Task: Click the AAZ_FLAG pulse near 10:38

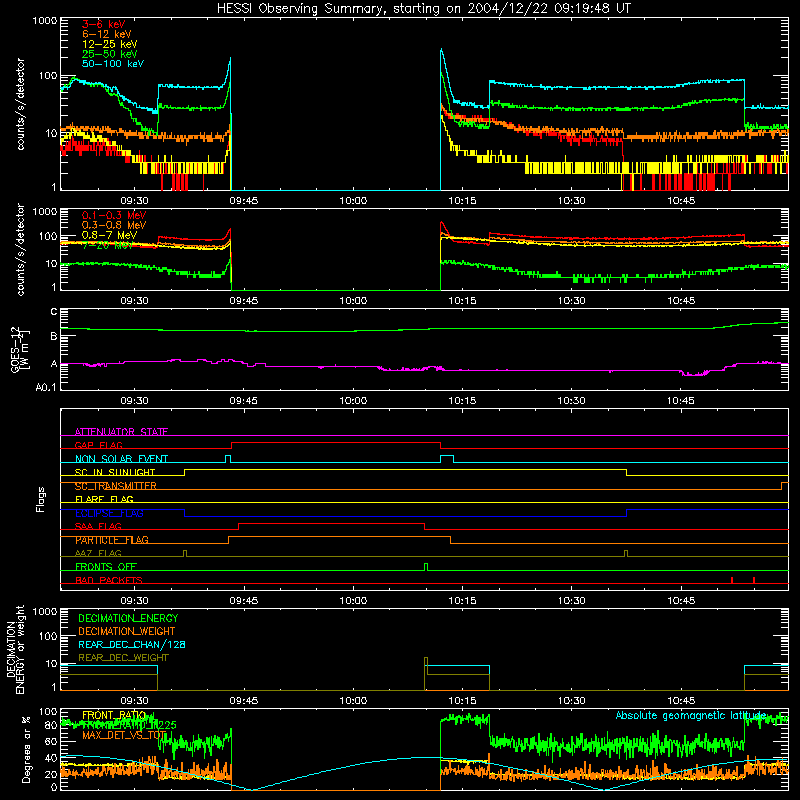Action: click(x=626, y=554)
